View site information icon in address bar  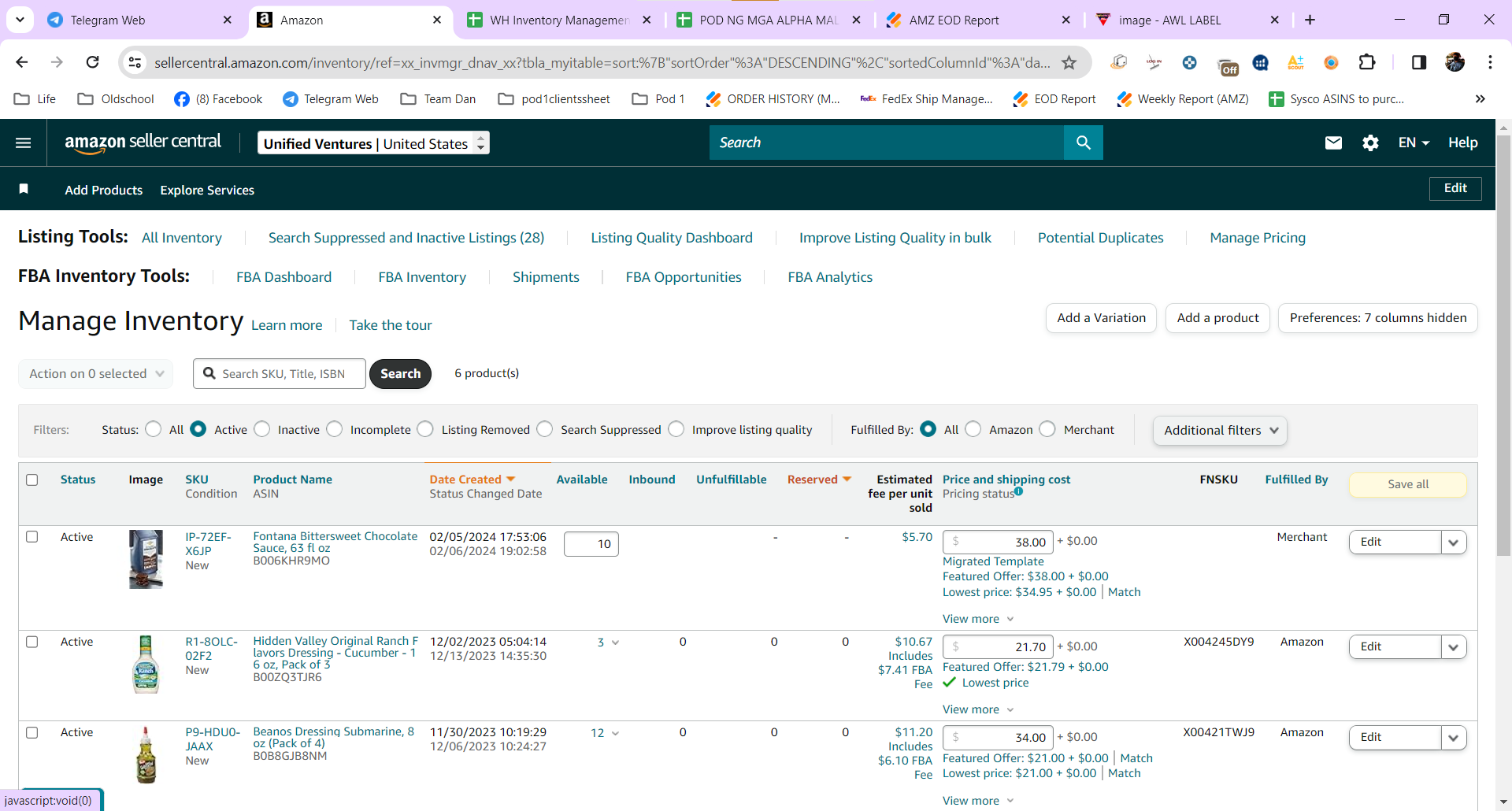135,62
